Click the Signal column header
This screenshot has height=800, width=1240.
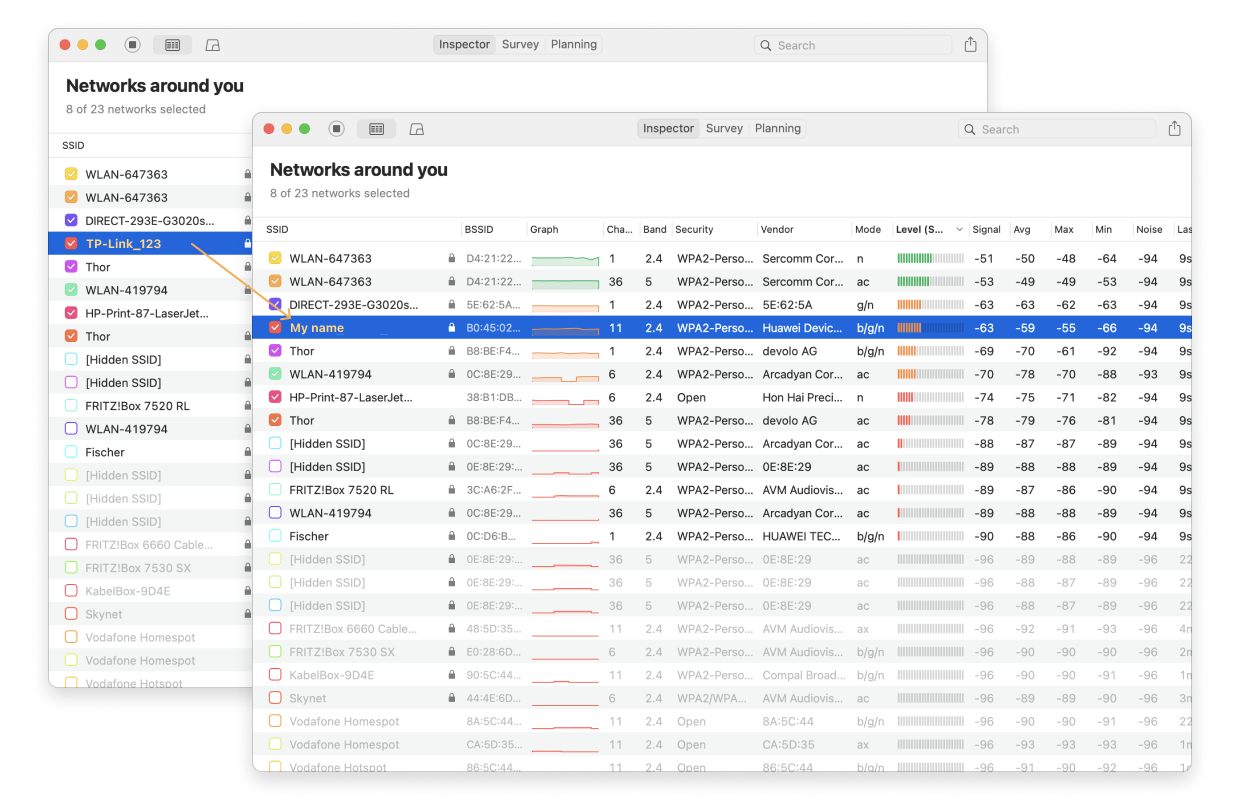pos(987,230)
